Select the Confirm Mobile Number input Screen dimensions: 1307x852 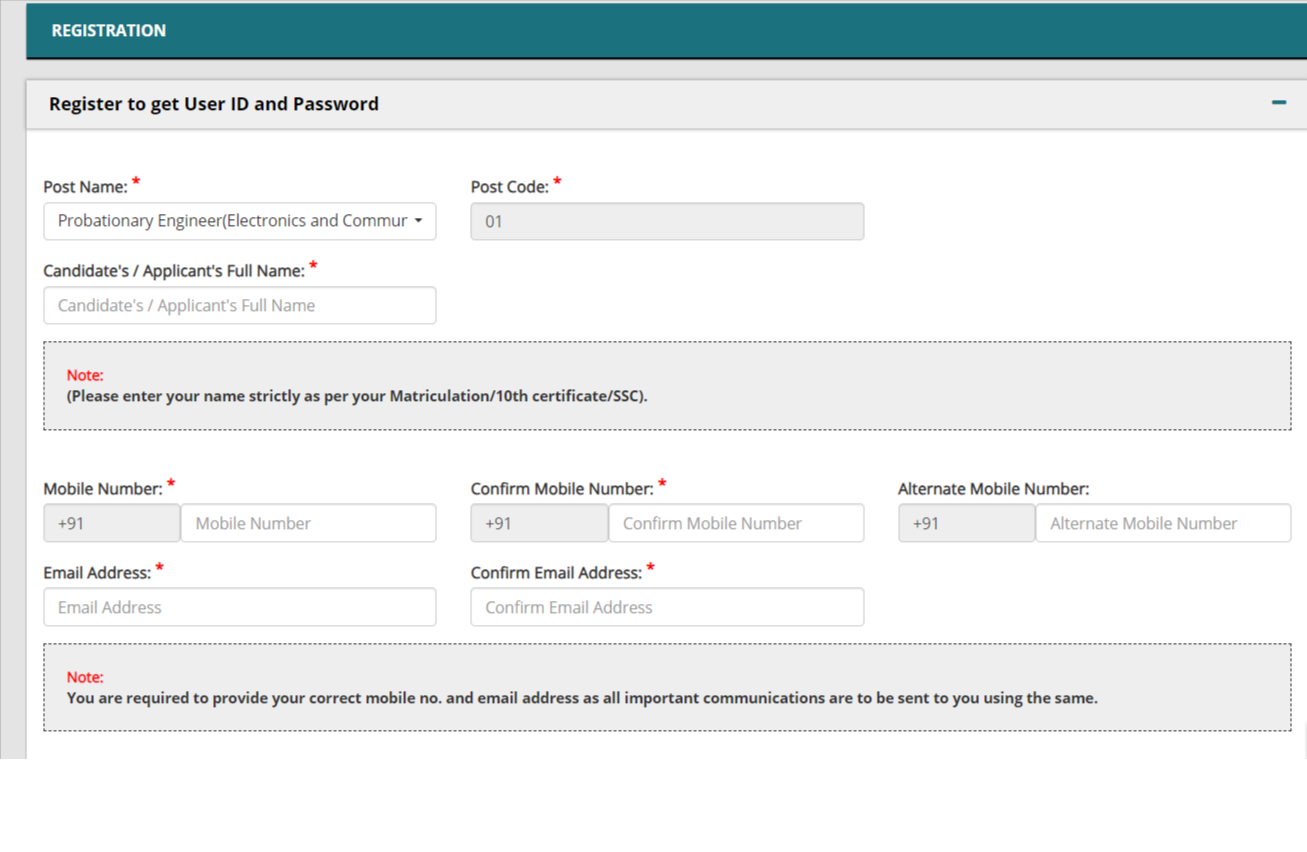point(735,523)
